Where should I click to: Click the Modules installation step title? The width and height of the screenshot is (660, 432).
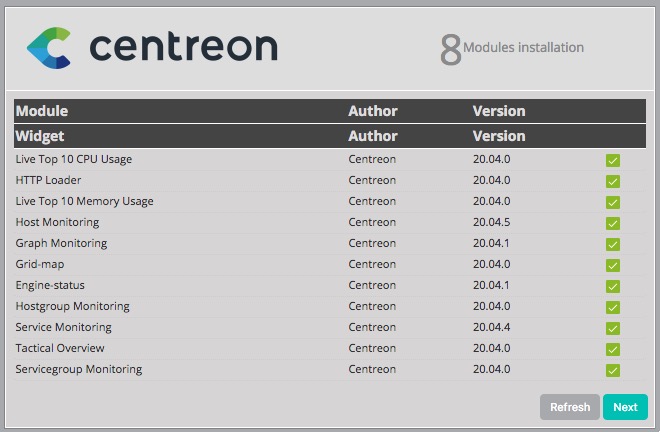[x=523, y=47]
